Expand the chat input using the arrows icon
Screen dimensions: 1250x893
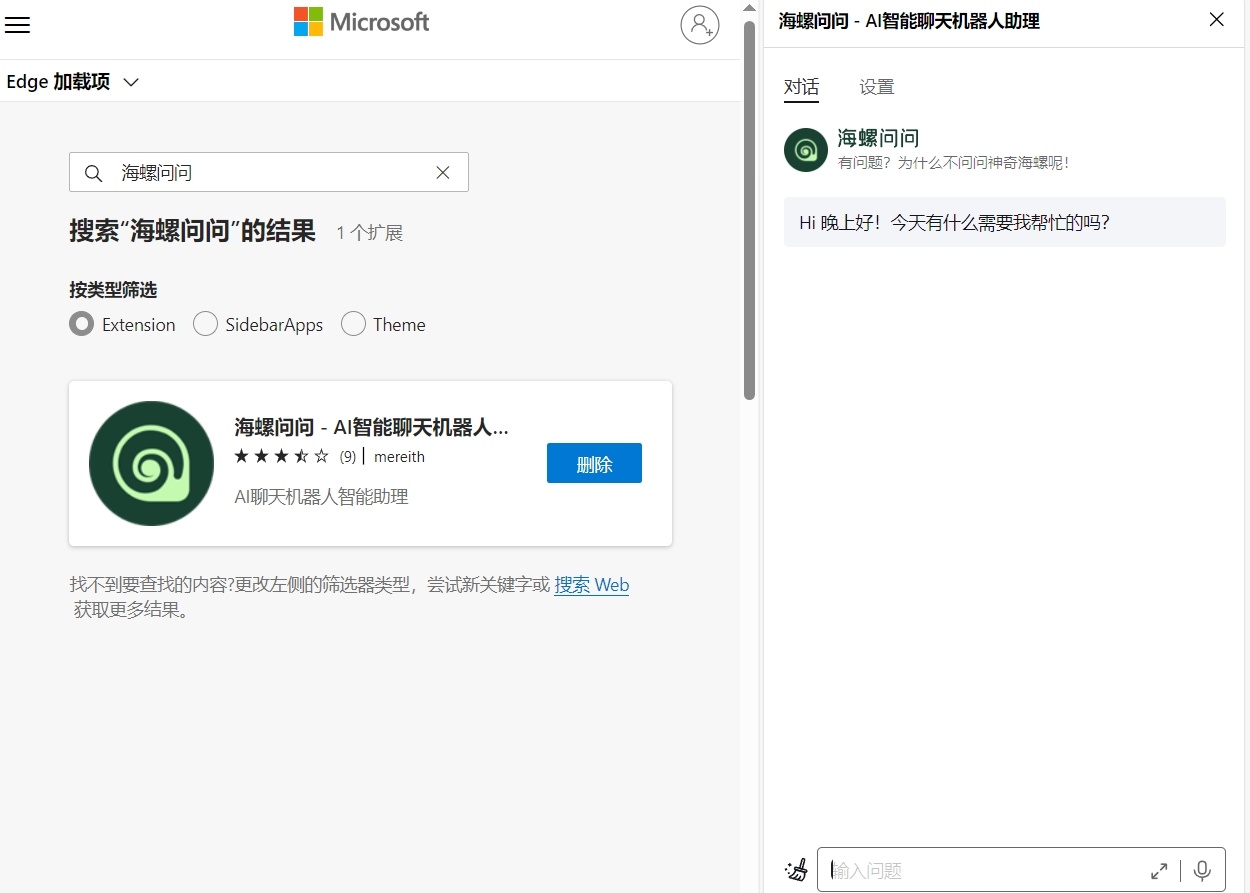1159,870
